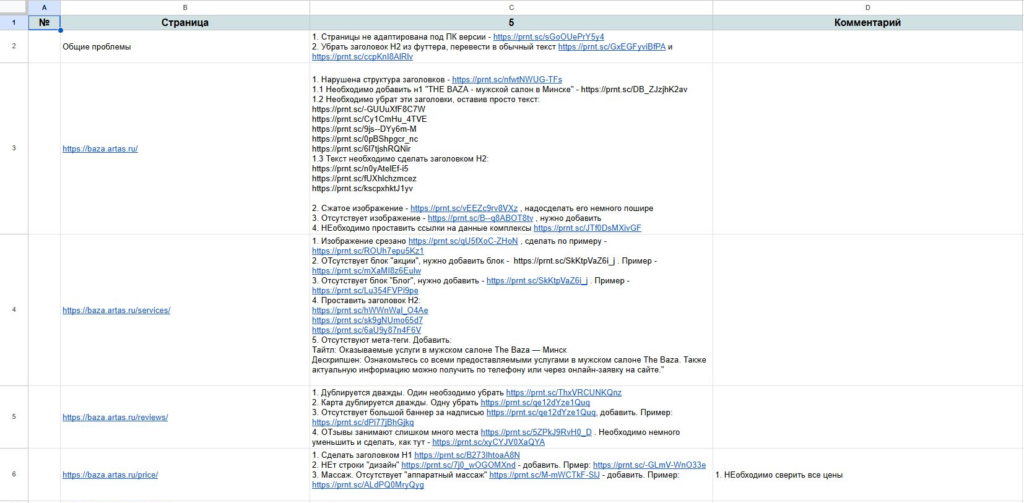Select column C header
The height and width of the screenshot is (503, 1024).
(511, 7)
